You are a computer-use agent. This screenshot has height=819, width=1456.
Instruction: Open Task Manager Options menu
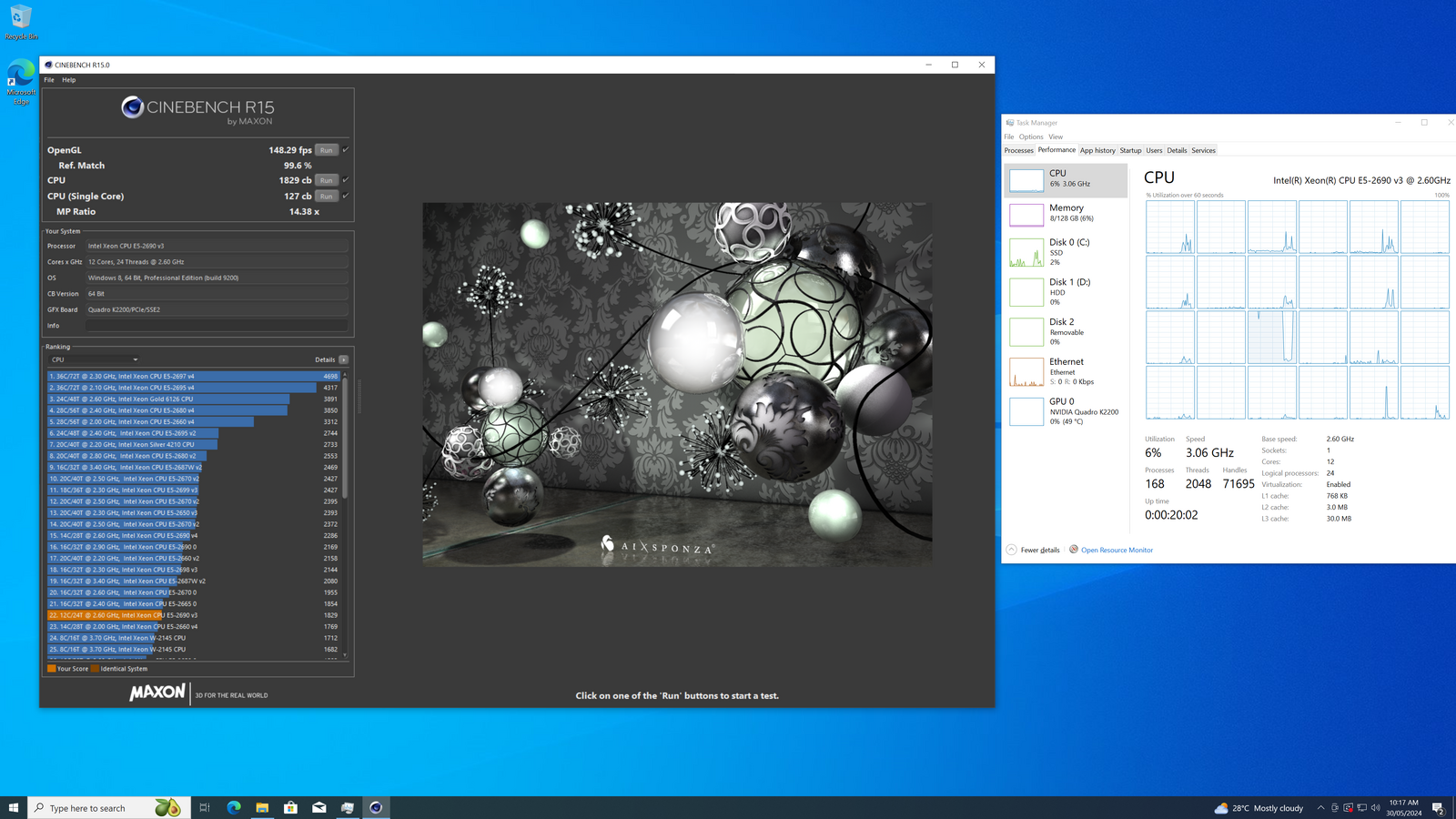click(x=1031, y=136)
